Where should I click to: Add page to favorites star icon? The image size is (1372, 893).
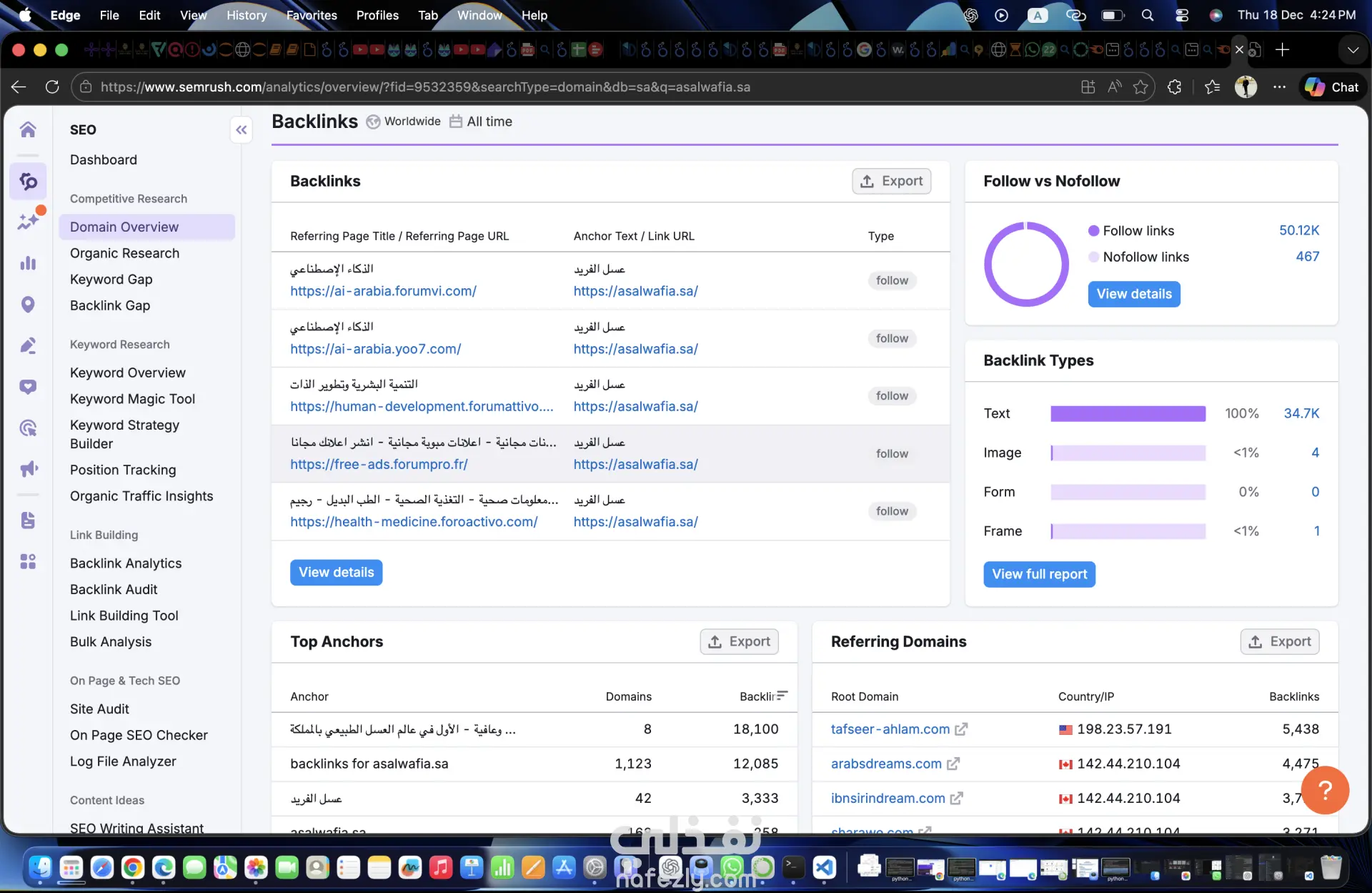point(1140,87)
